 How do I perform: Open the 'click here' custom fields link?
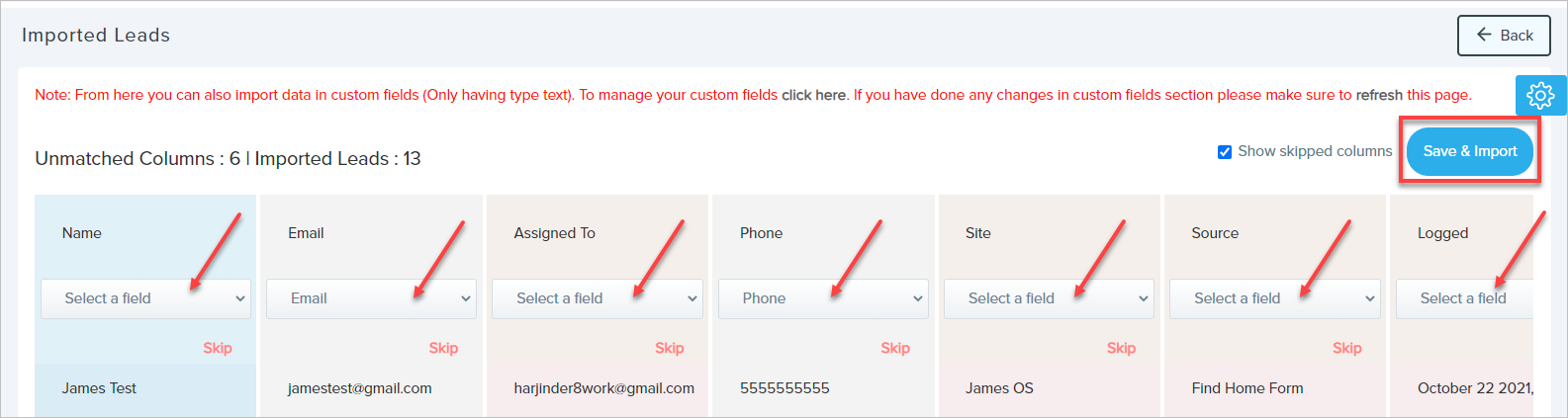813,95
